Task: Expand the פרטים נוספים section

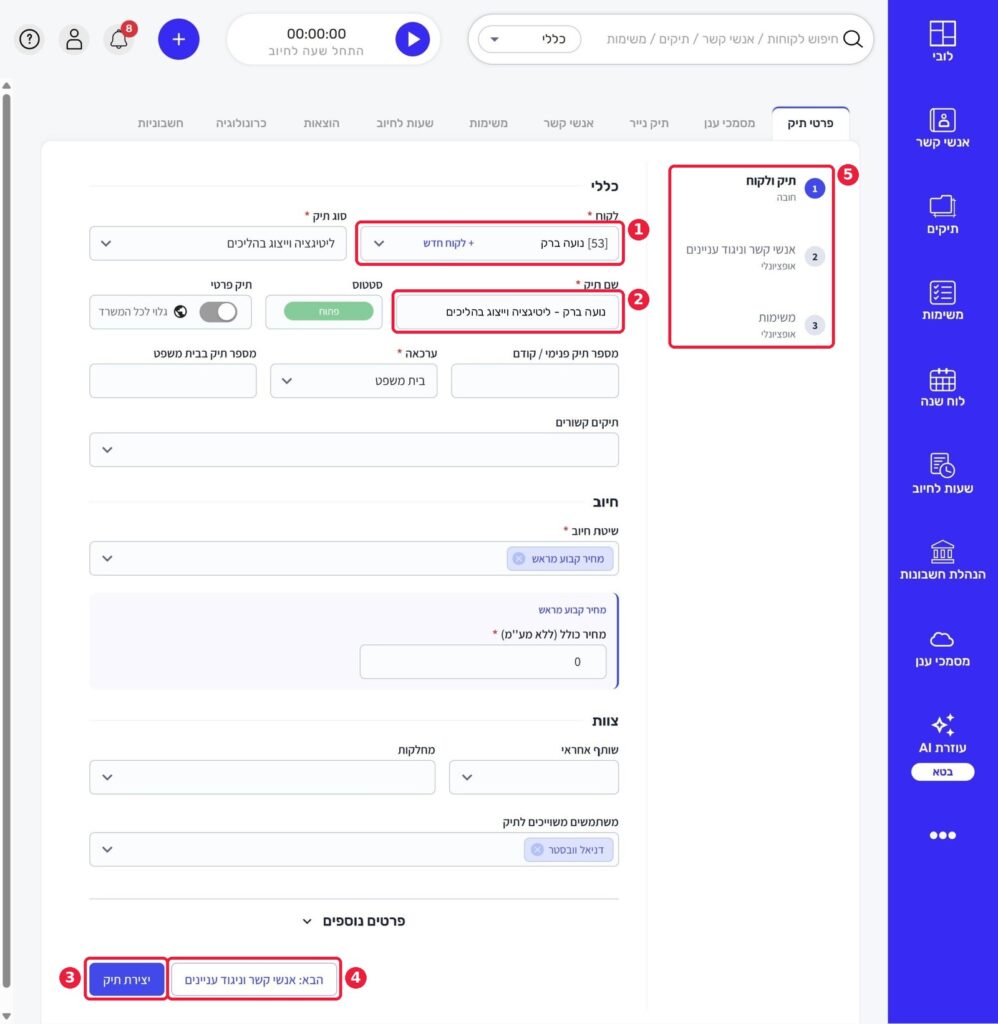Action: pyautogui.click(x=353, y=921)
